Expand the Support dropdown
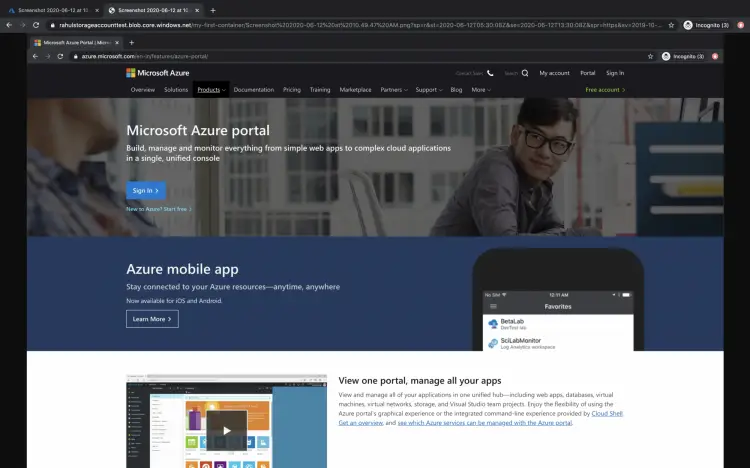The height and width of the screenshot is (468, 750). 429,89
